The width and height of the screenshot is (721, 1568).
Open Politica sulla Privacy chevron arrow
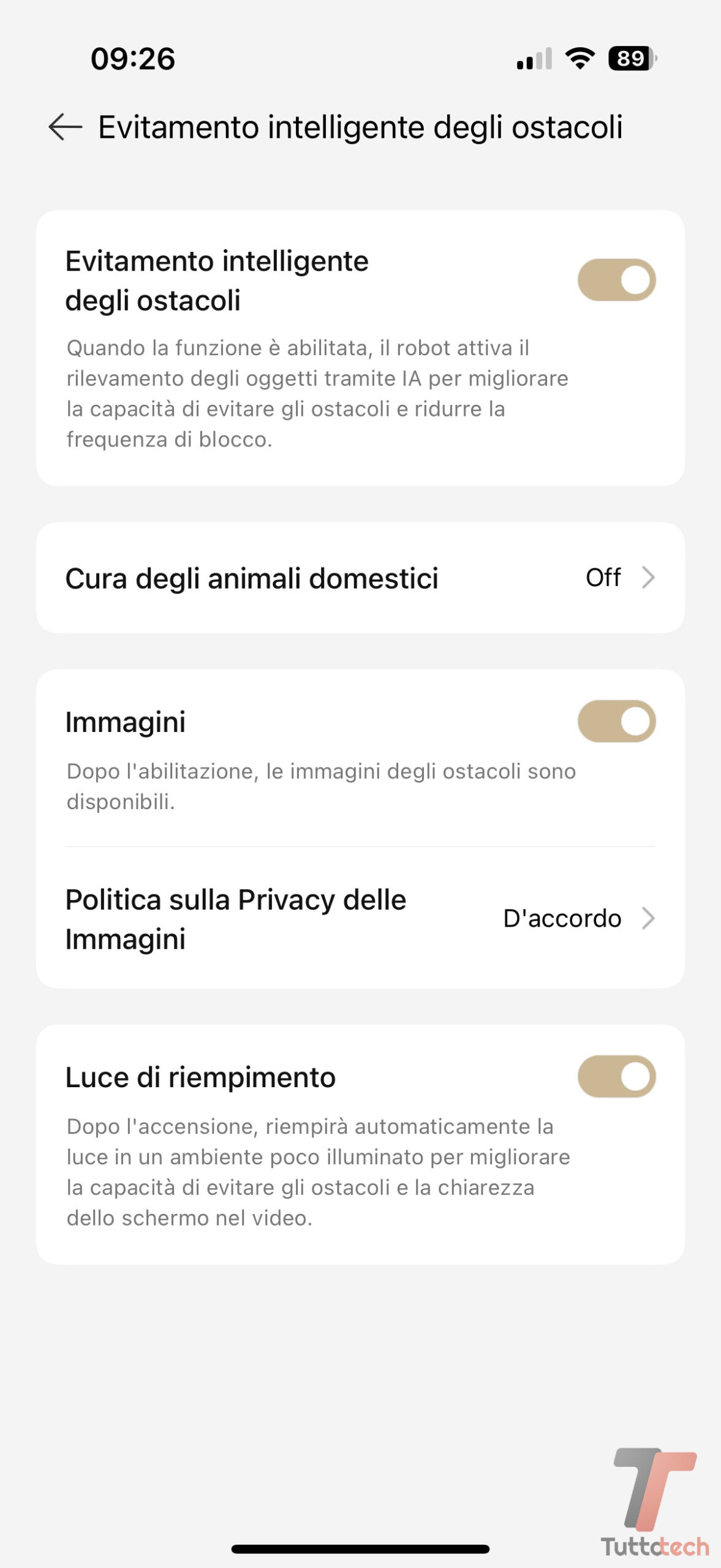[648, 919]
